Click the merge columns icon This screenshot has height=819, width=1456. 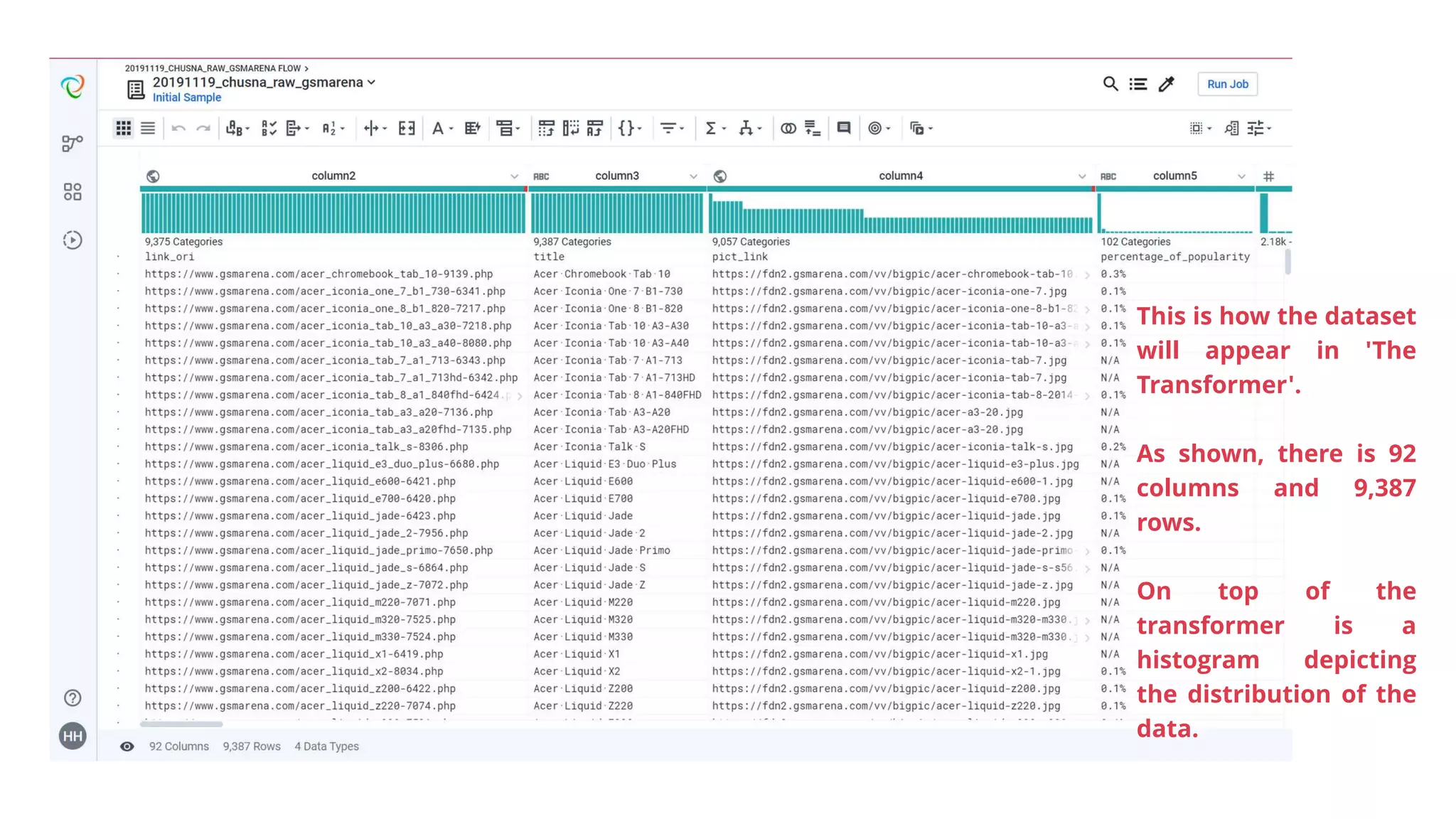[x=407, y=128]
